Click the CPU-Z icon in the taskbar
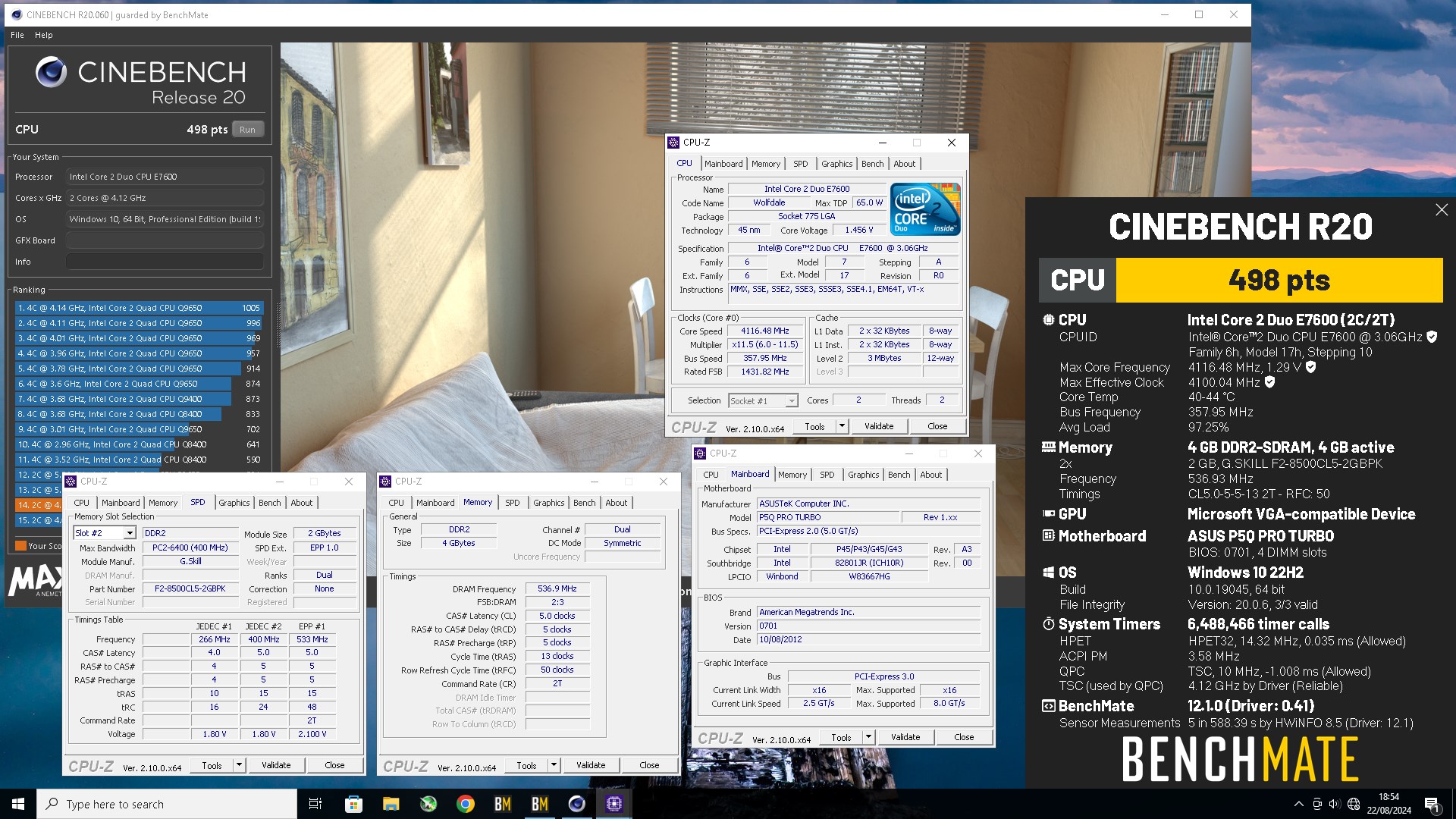The image size is (1456, 819). tap(614, 804)
